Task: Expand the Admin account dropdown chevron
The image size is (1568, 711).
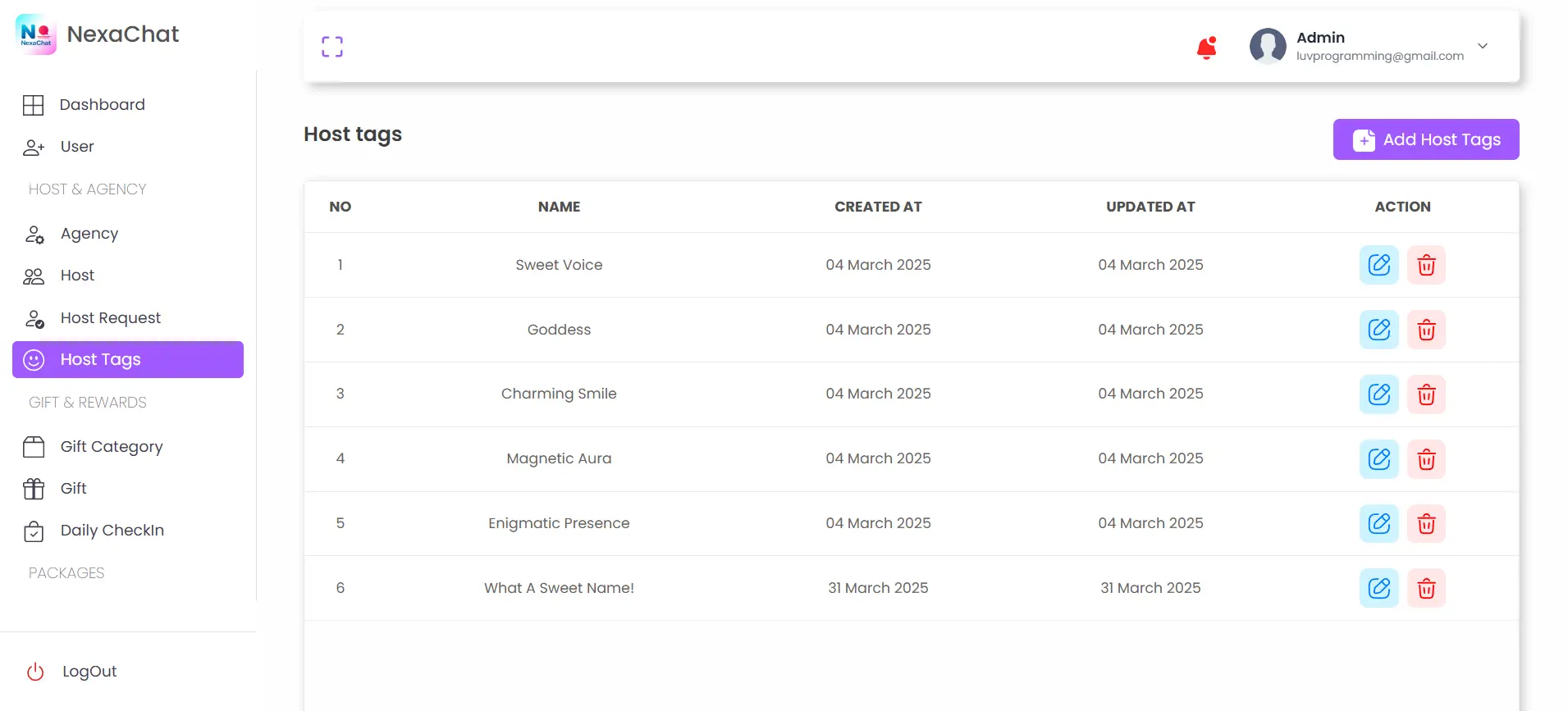Action: coord(1483,46)
